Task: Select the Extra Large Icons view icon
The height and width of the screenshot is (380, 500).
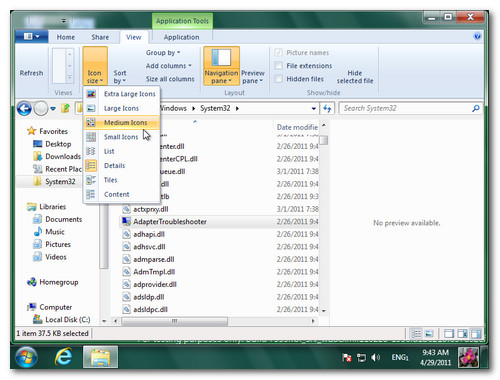Action: 91,94
